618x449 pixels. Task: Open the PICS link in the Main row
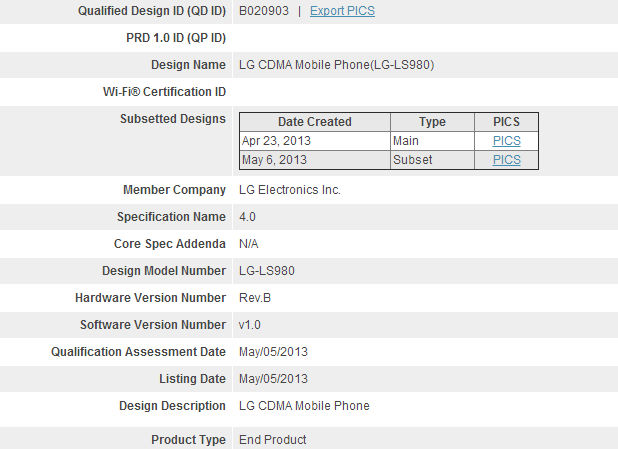click(x=506, y=141)
